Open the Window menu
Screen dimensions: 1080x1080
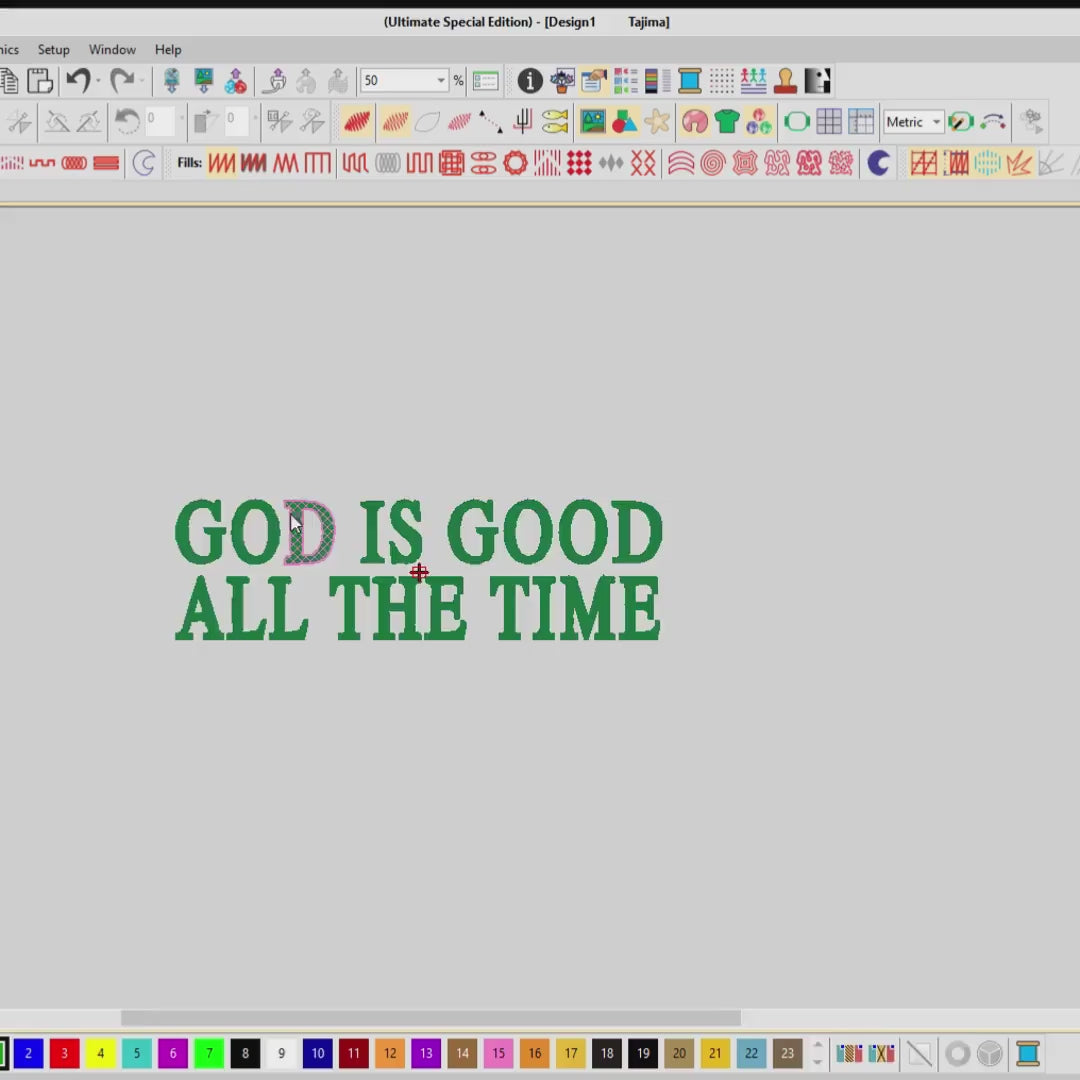click(x=112, y=50)
